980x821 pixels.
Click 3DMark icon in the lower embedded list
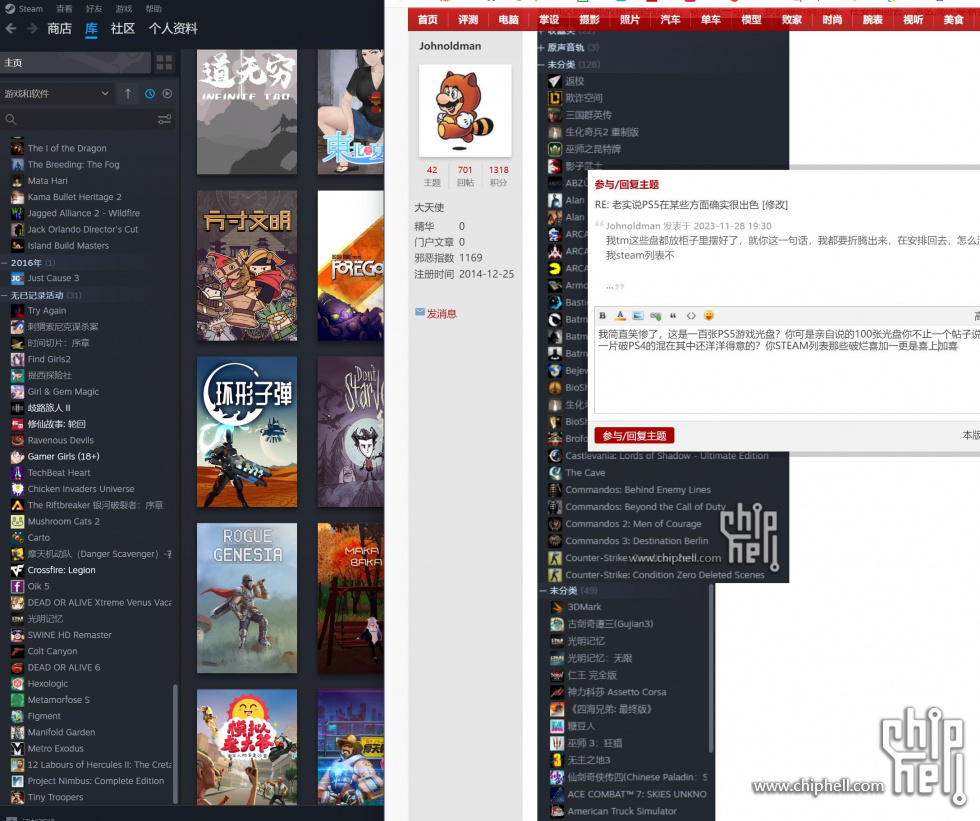[557, 607]
